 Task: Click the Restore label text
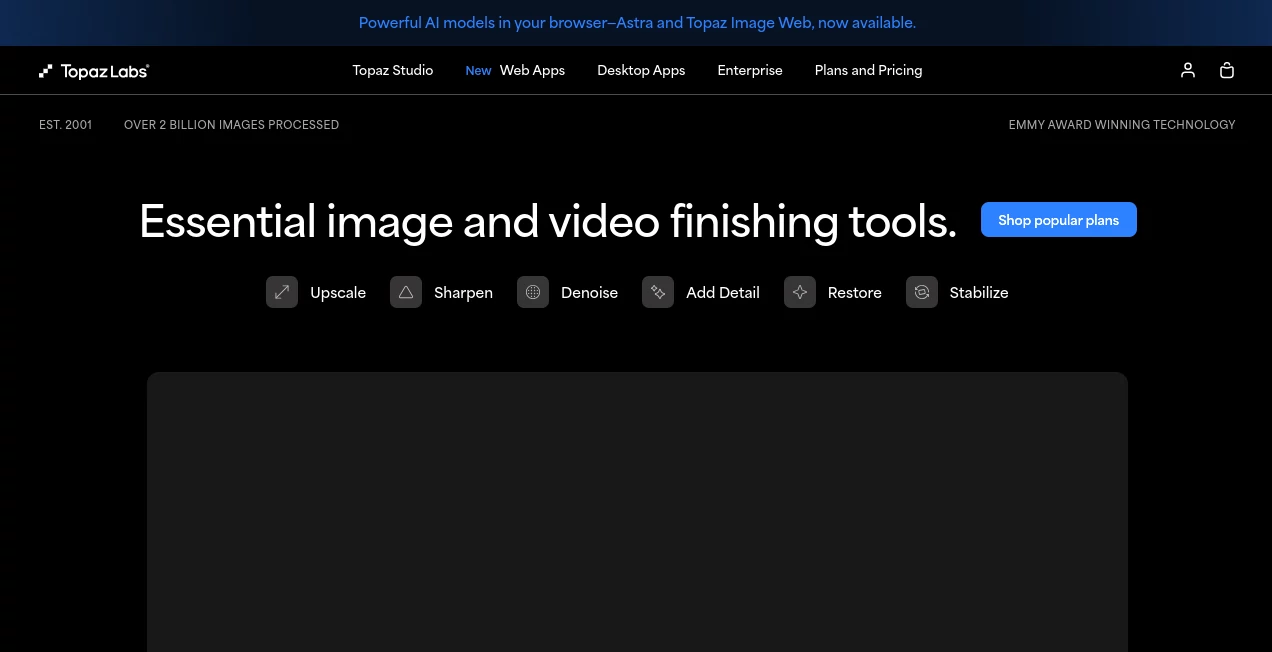(x=855, y=292)
